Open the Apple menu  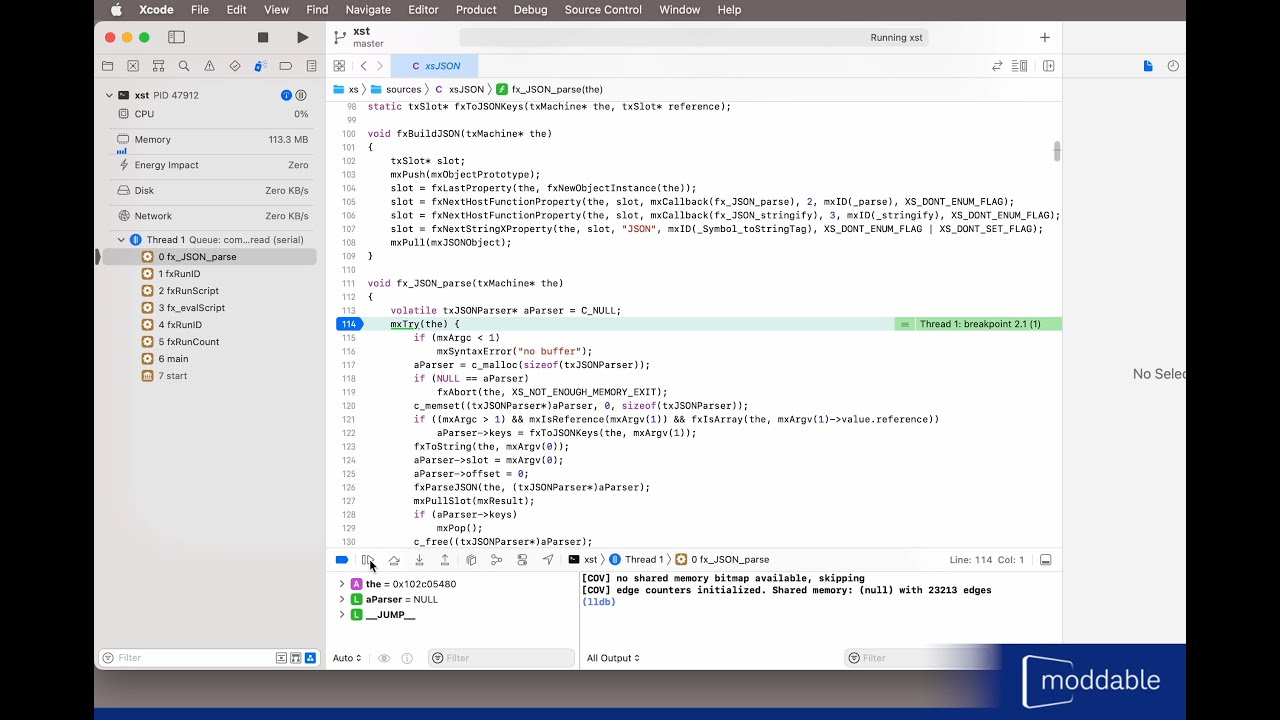pos(116,10)
